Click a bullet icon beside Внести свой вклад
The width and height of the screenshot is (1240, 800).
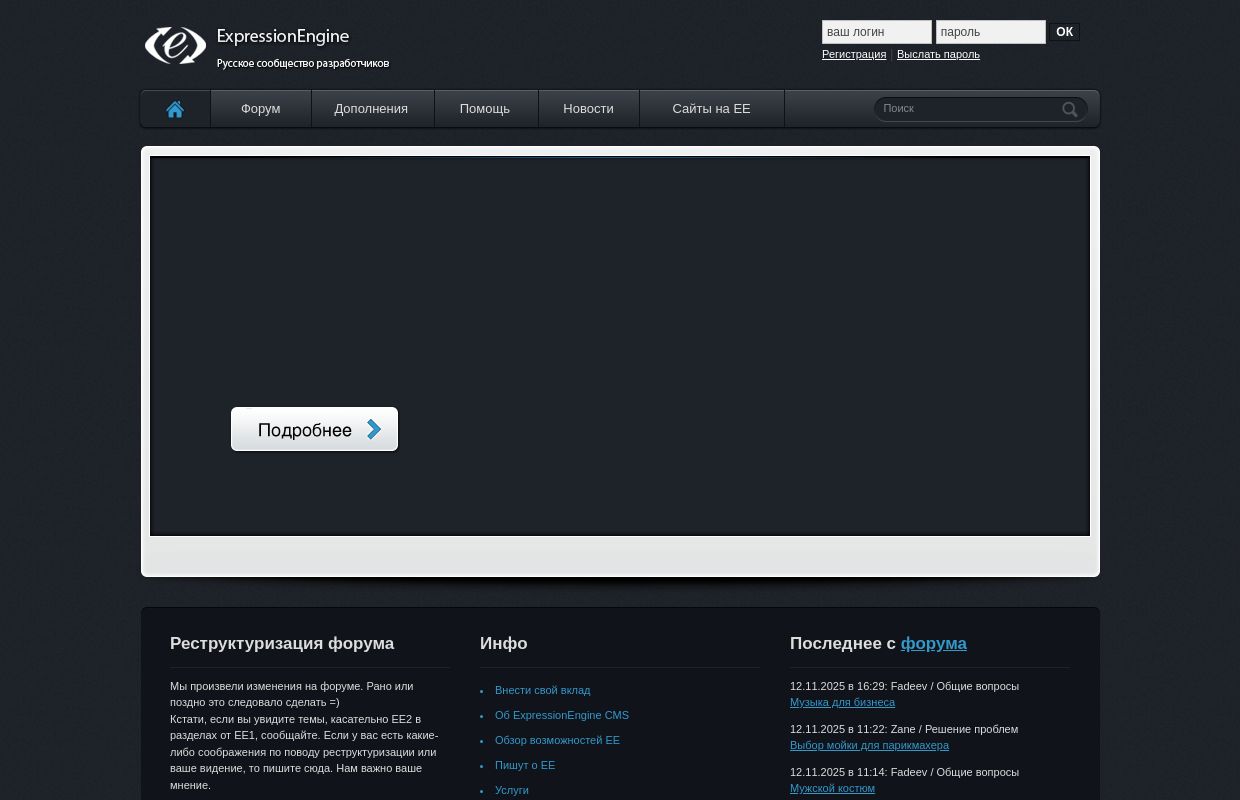tap(484, 691)
